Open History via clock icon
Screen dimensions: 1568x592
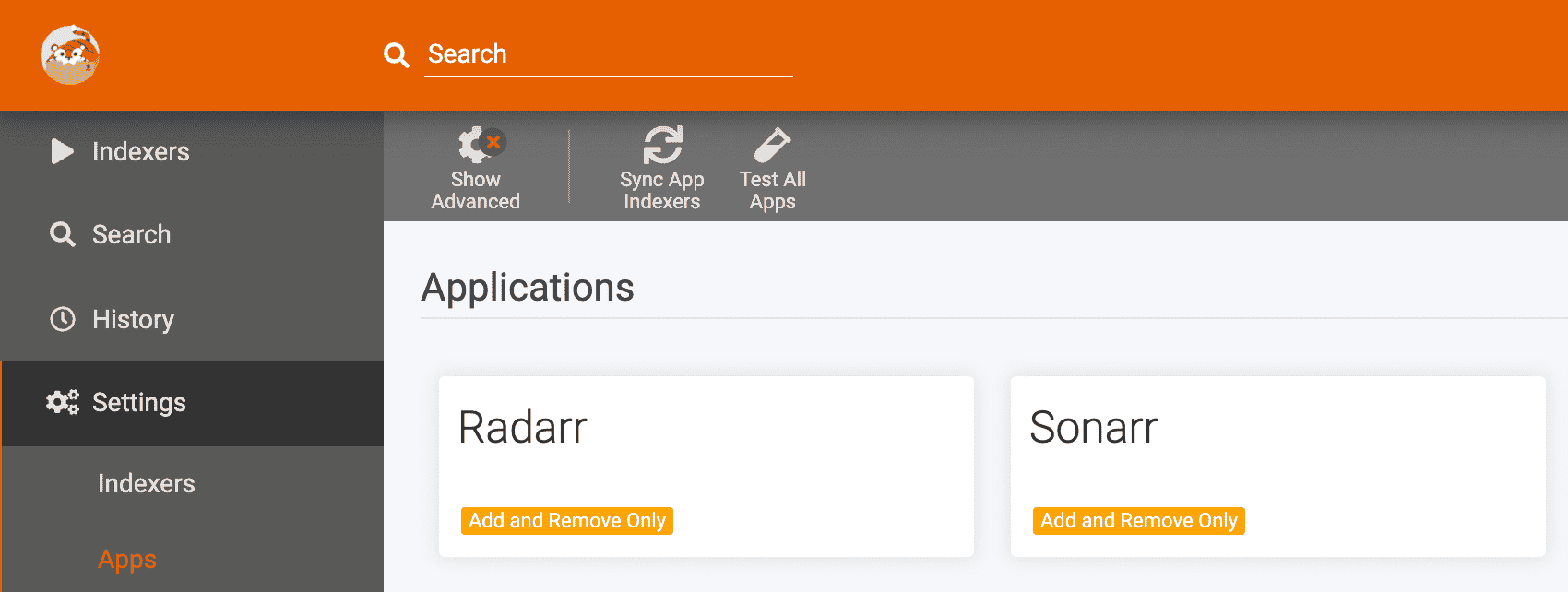63,319
